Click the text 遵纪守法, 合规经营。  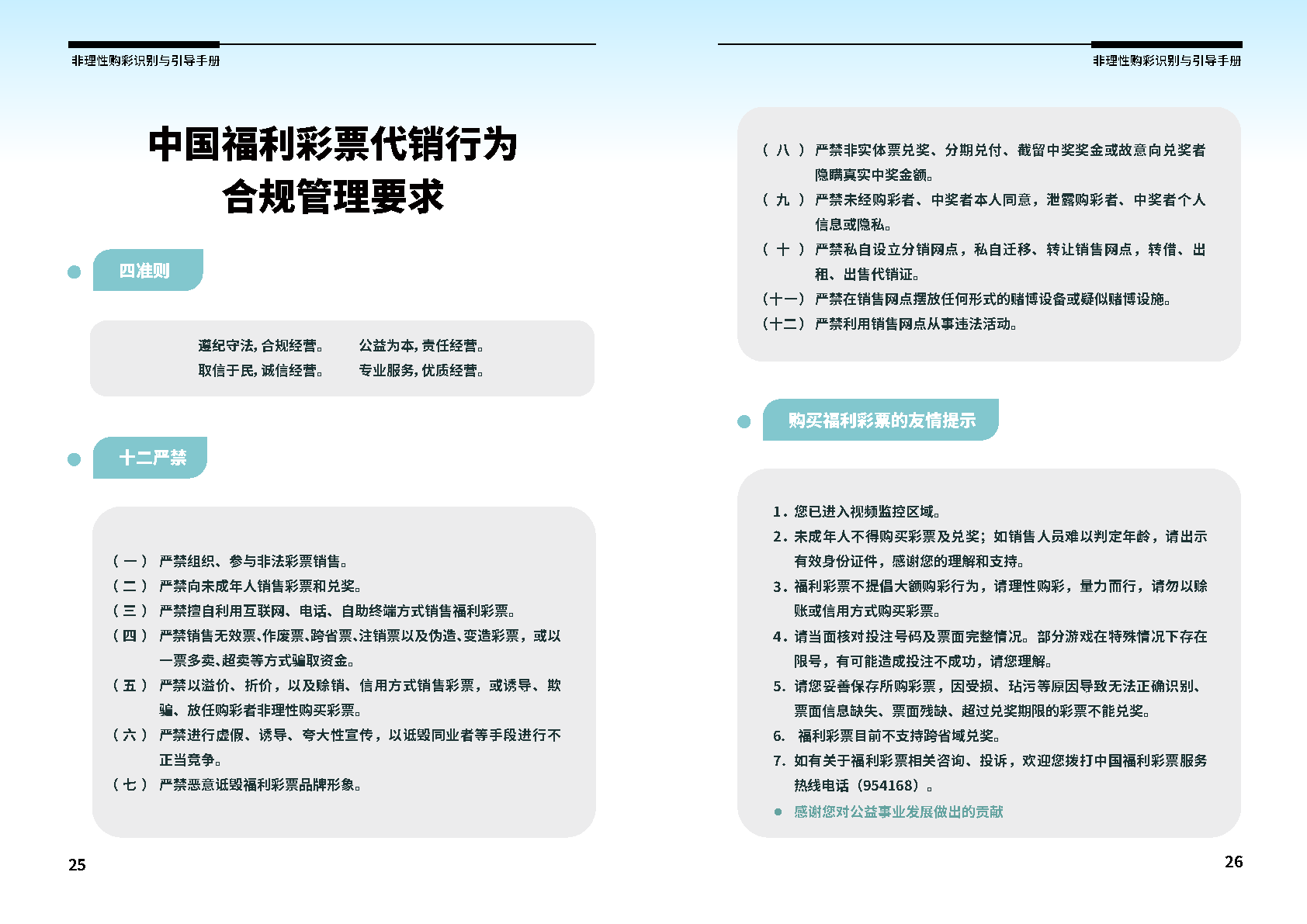click(261, 345)
